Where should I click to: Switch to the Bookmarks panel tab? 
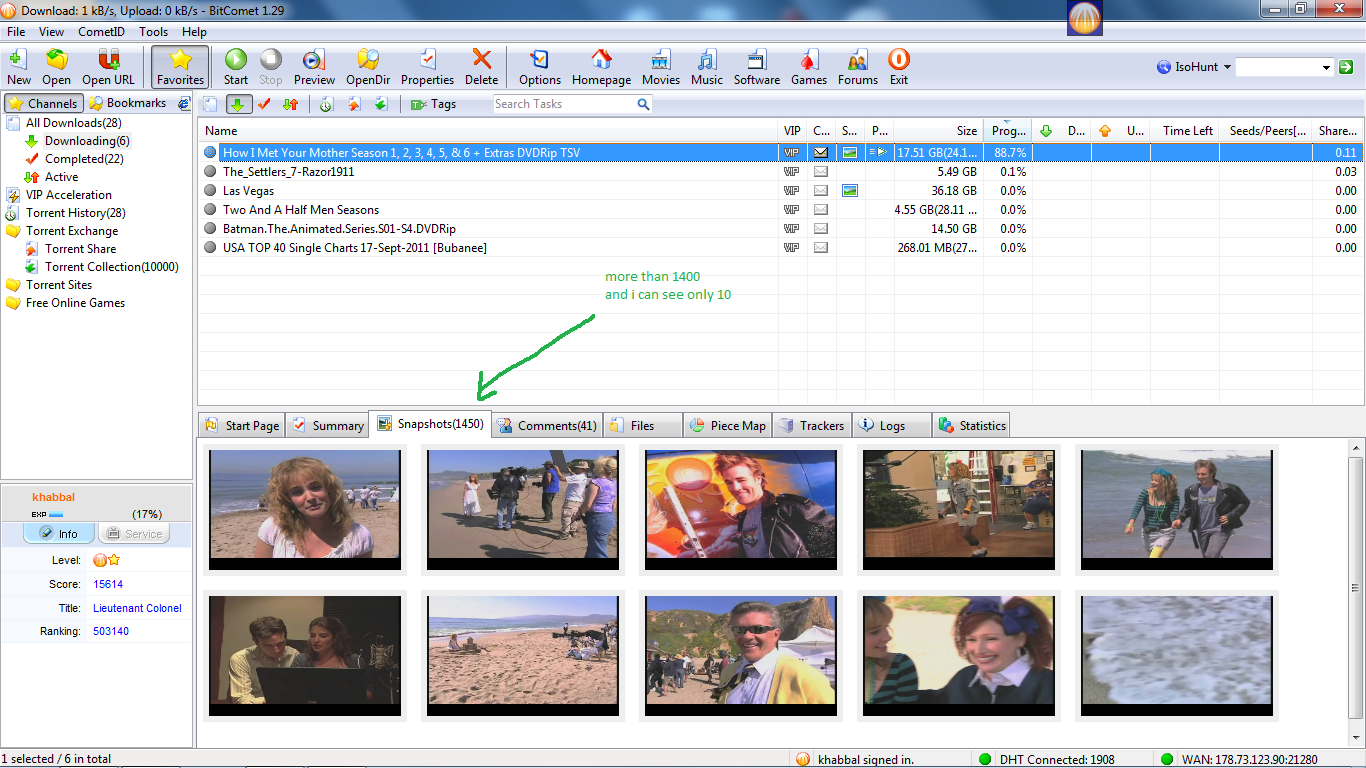[x=128, y=103]
